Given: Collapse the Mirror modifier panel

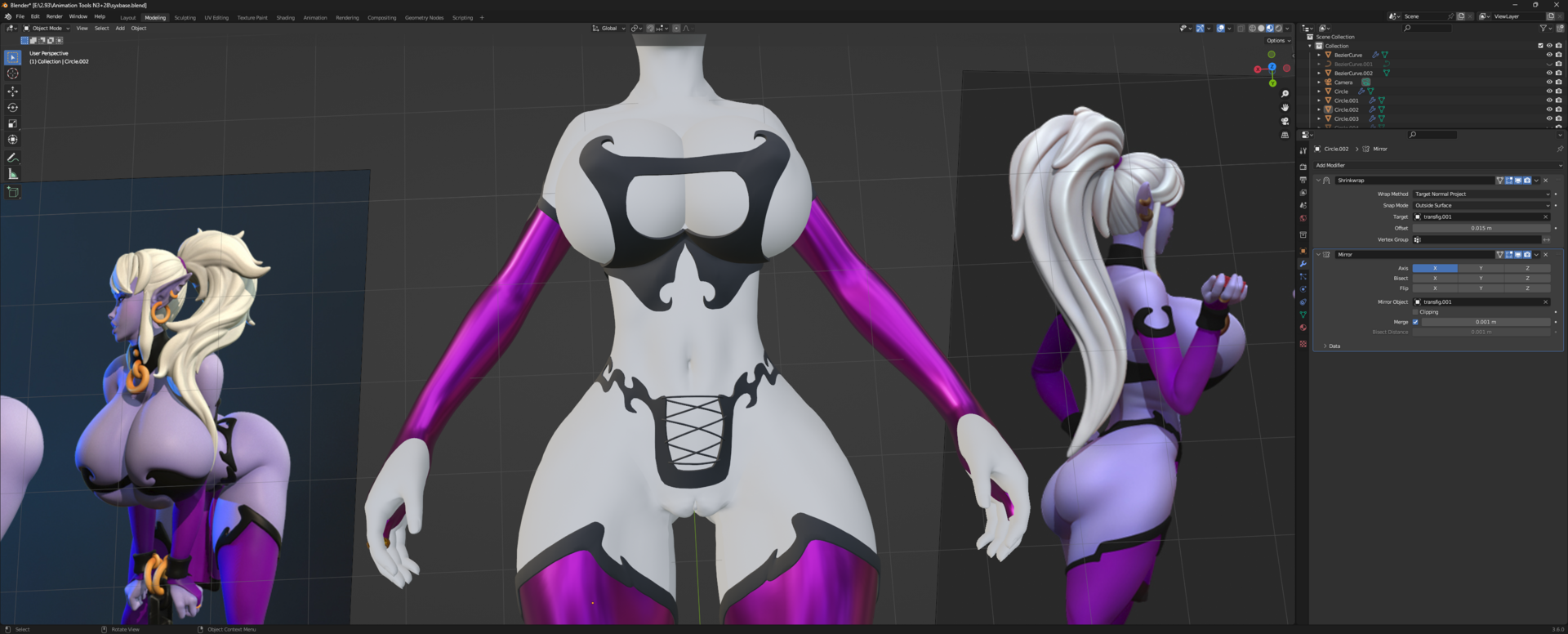Looking at the screenshot, I should click(1318, 255).
